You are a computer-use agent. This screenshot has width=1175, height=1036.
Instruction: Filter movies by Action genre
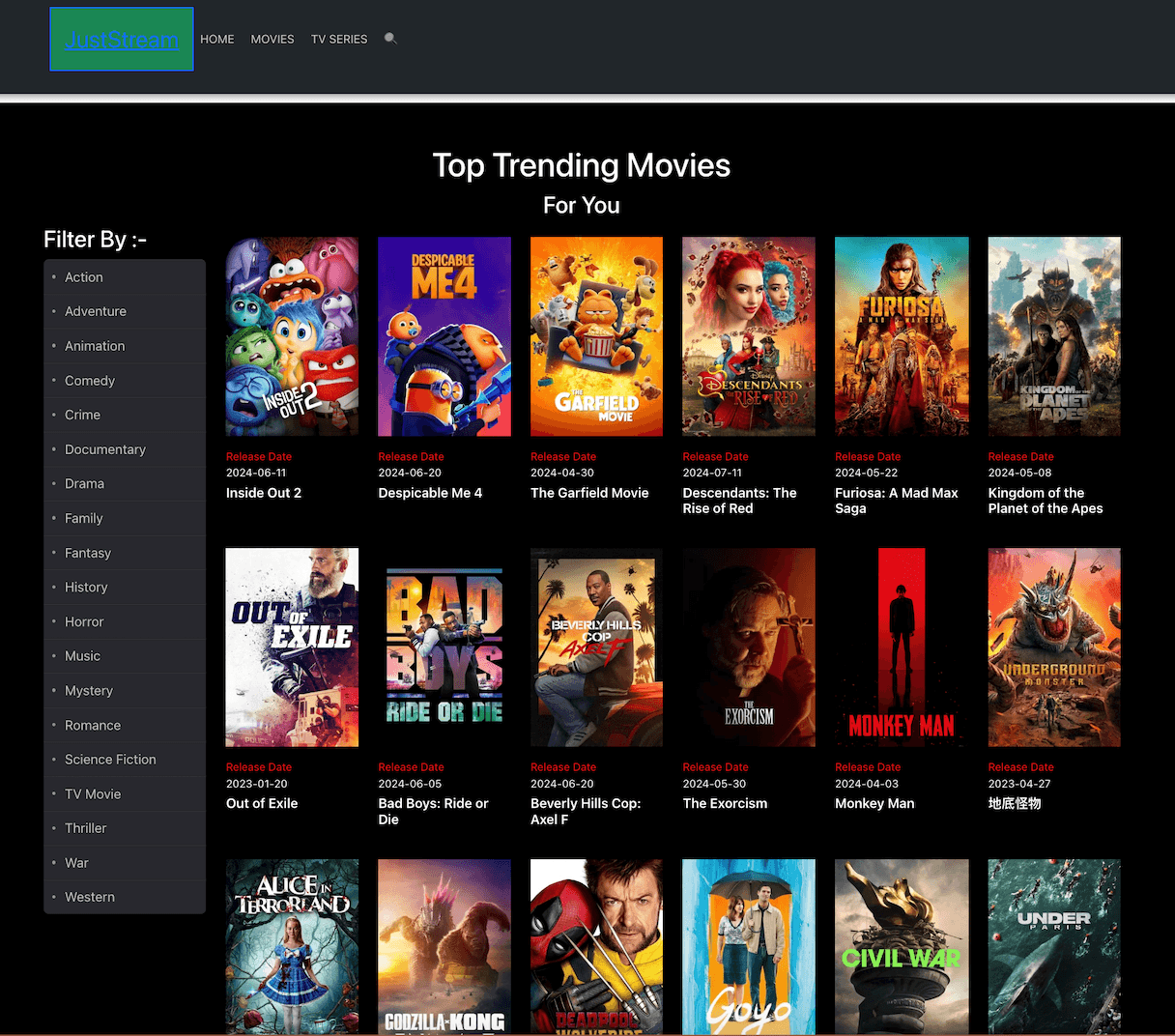pos(125,277)
